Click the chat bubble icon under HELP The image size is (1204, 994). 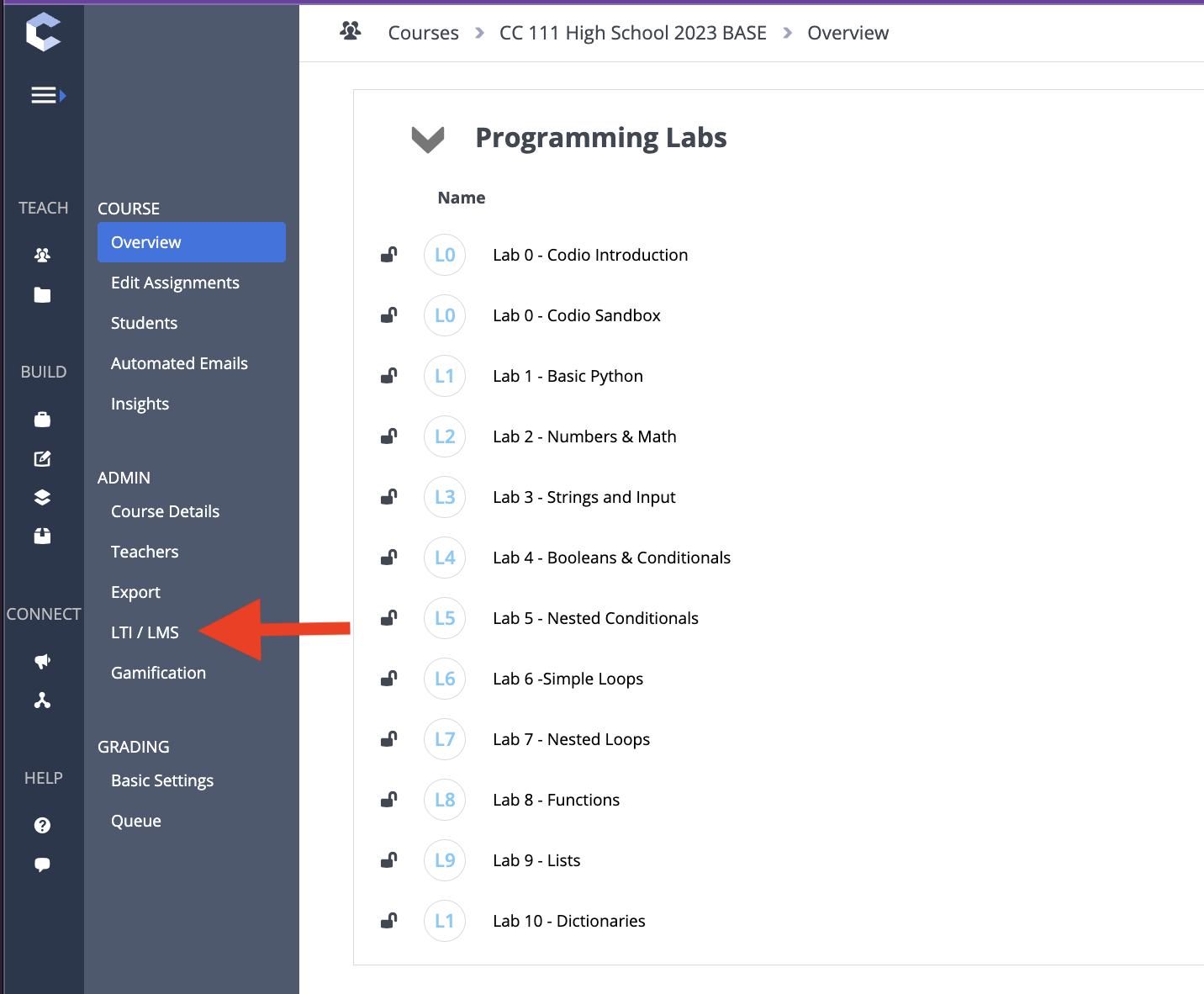(42, 864)
